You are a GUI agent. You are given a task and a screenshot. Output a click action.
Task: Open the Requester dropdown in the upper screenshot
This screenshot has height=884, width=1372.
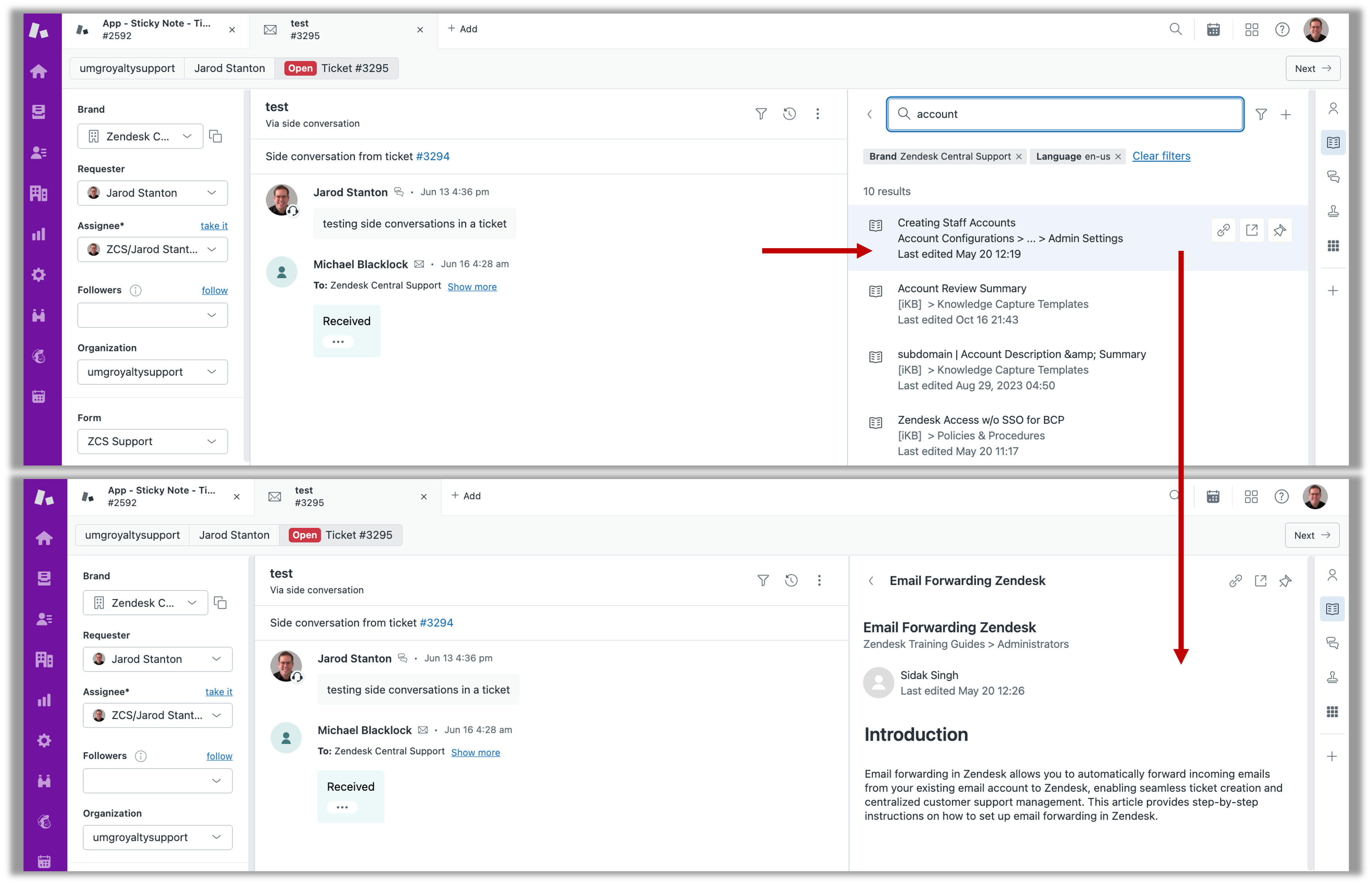click(153, 193)
